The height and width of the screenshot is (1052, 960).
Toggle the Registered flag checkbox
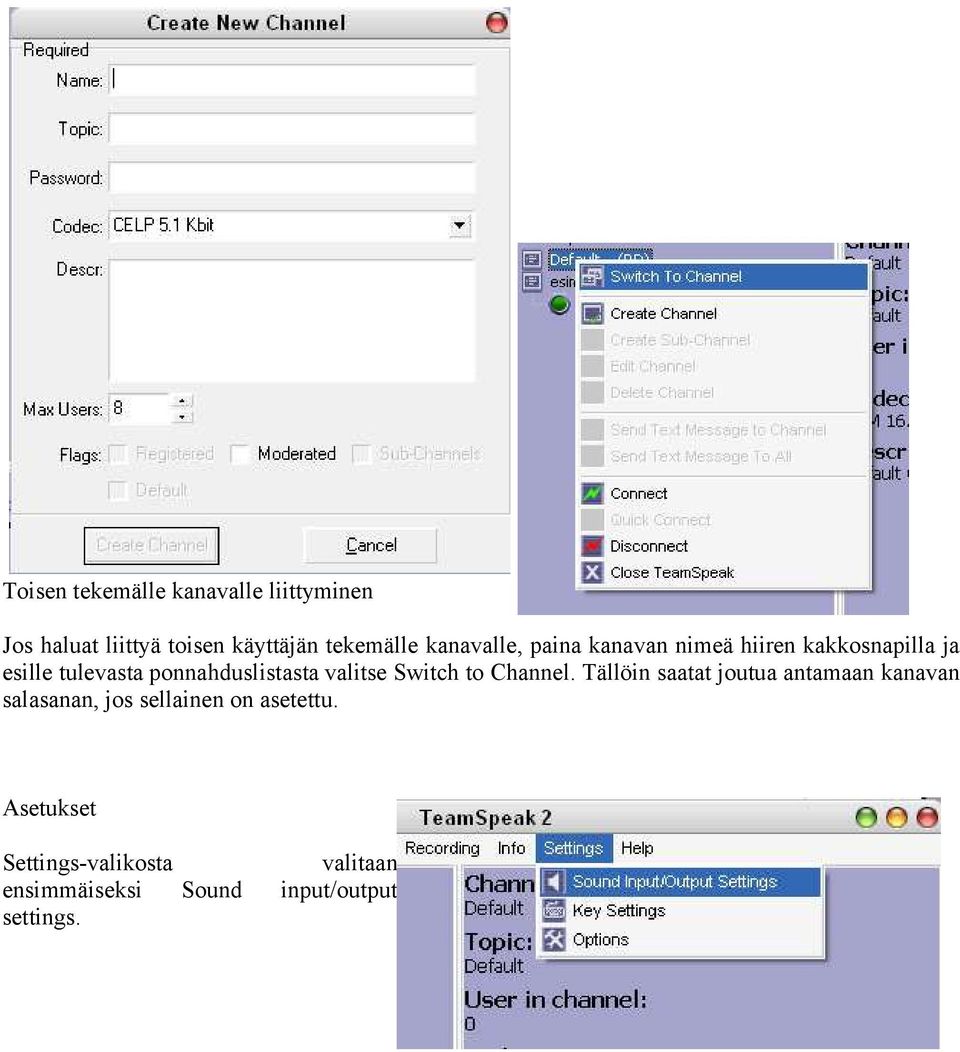click(x=118, y=454)
